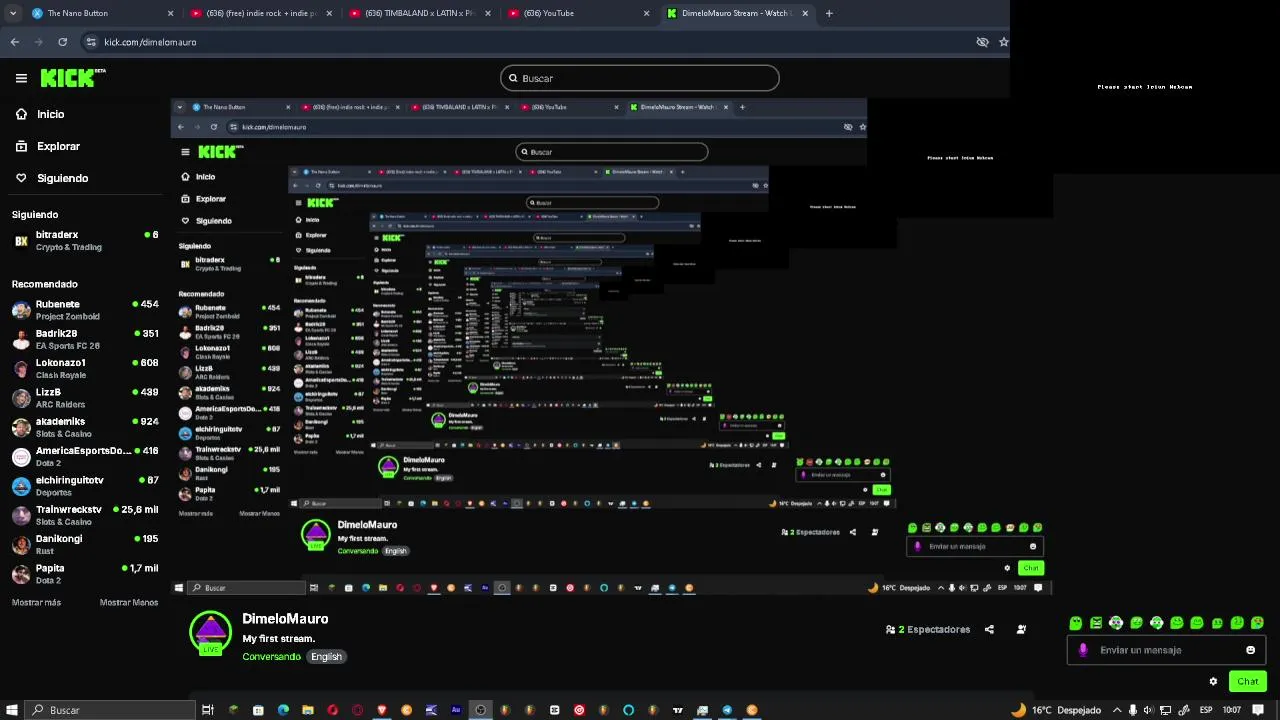Viewport: 1280px width, 720px height.
Task: Click the eye-slash icon in address bar
Action: click(982, 42)
